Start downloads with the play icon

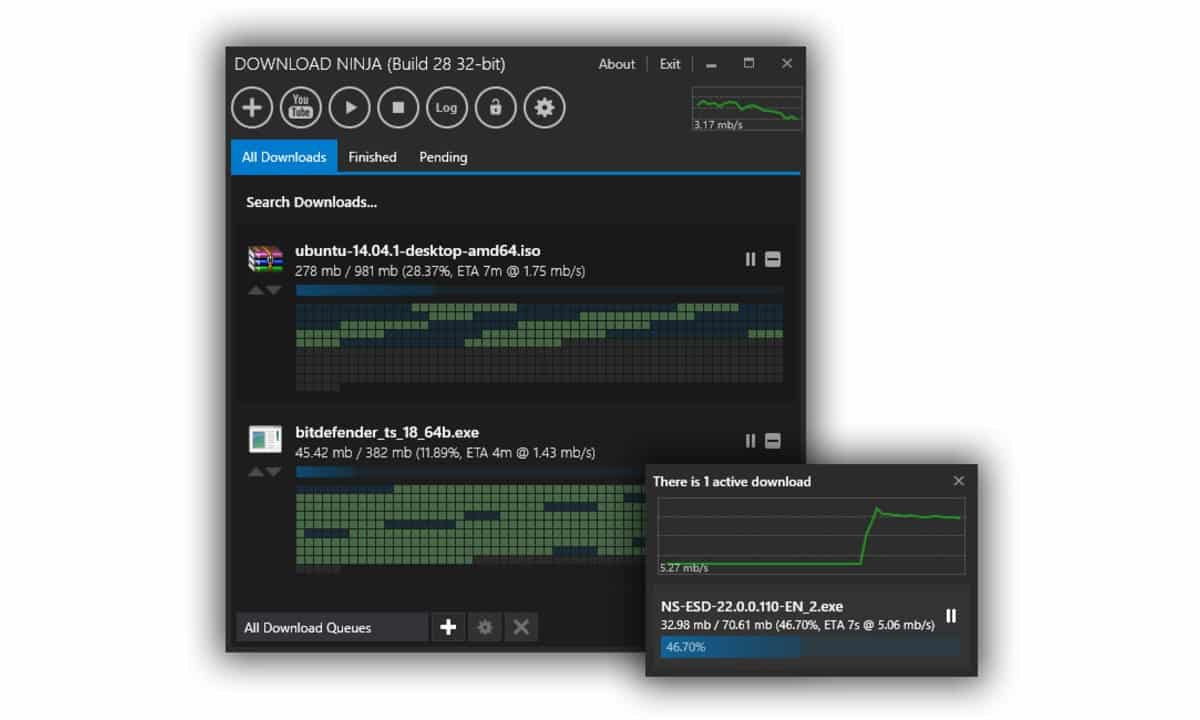349,108
